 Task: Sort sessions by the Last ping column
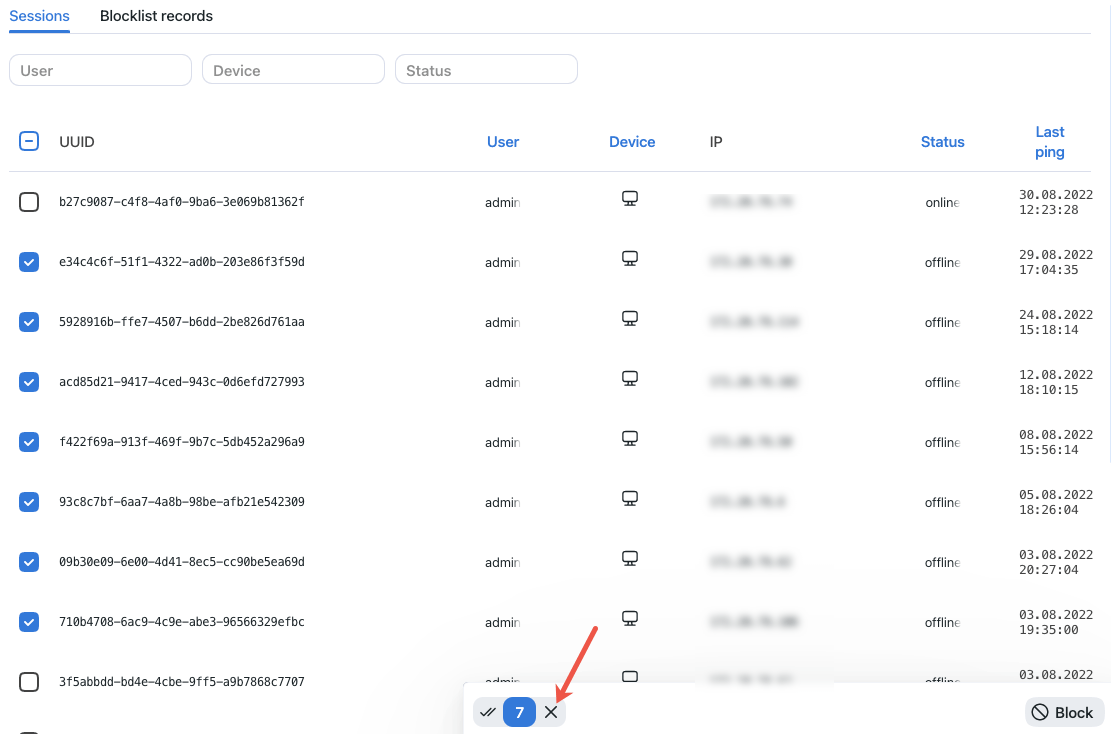[x=1050, y=141]
